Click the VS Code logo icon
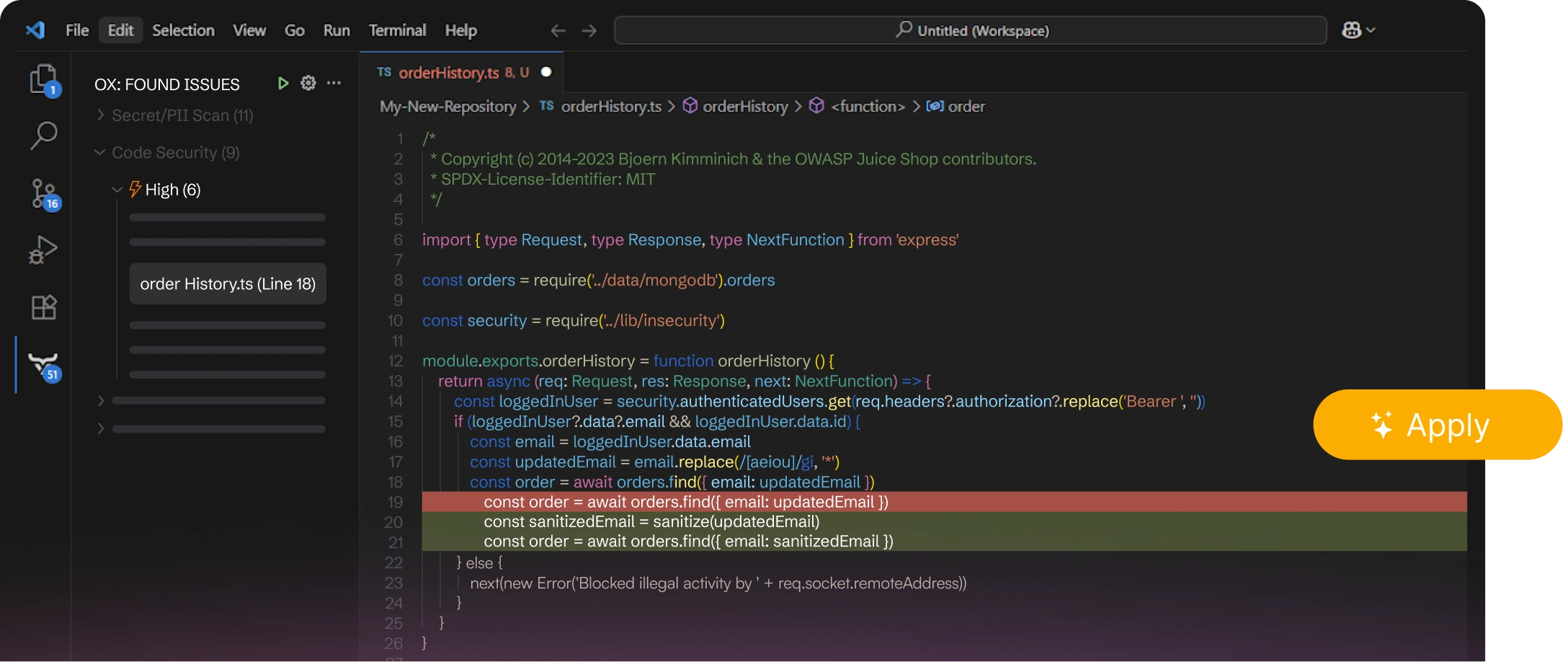 click(35, 30)
